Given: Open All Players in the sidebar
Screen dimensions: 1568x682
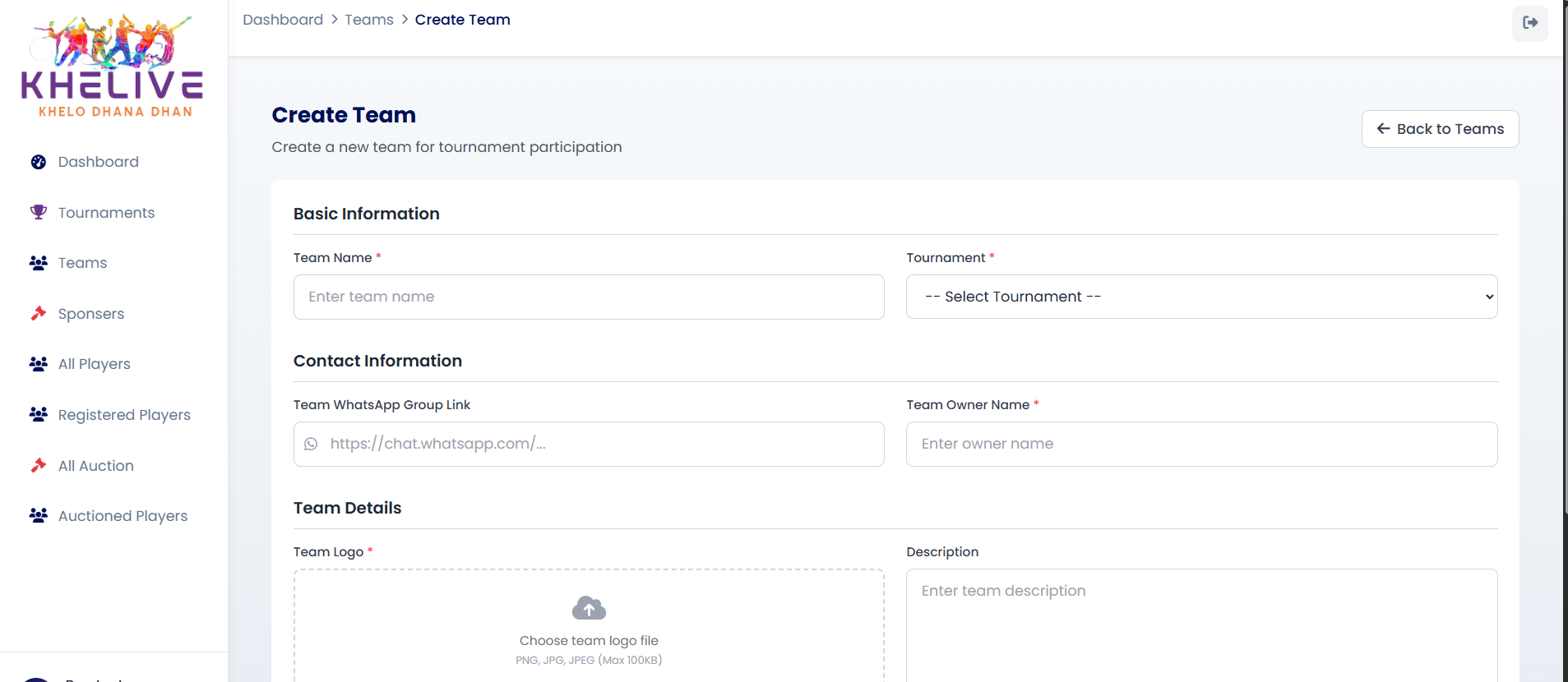Looking at the screenshot, I should click(94, 364).
